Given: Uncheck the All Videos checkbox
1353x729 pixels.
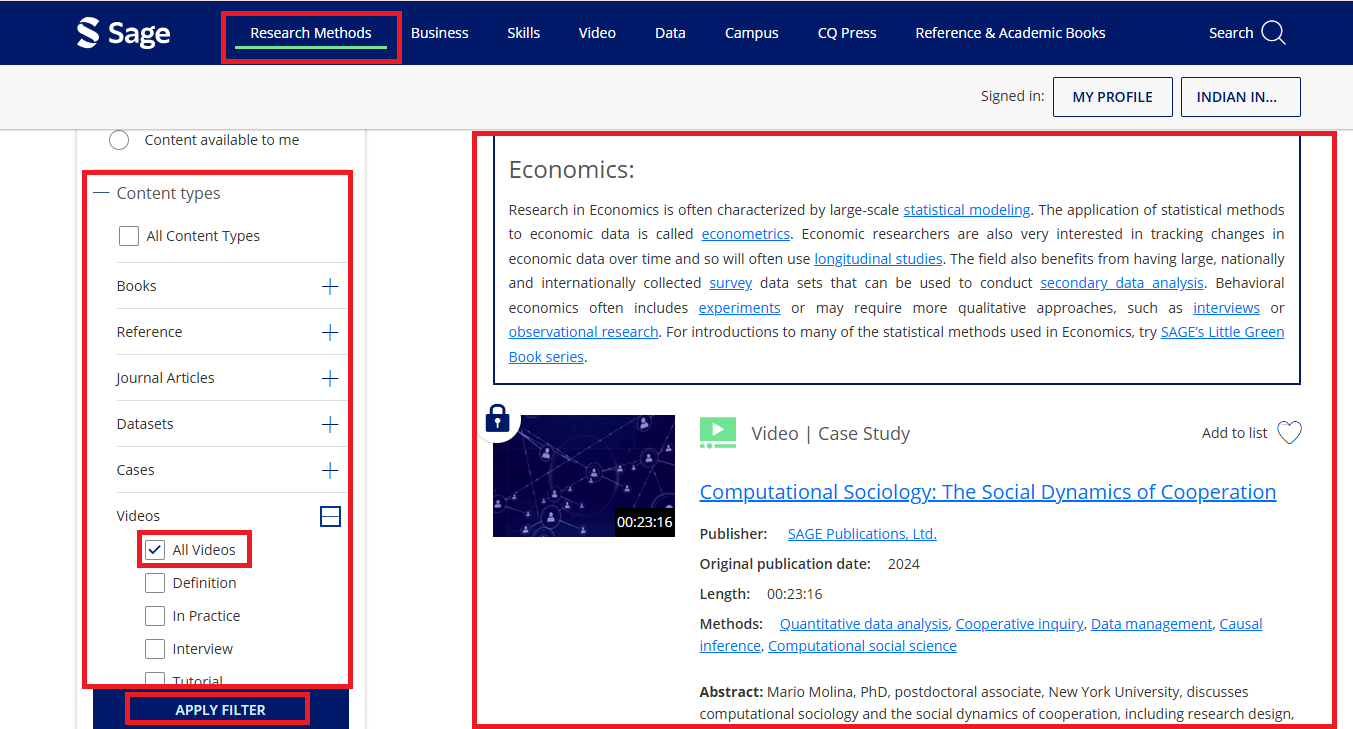Looking at the screenshot, I should pos(155,550).
